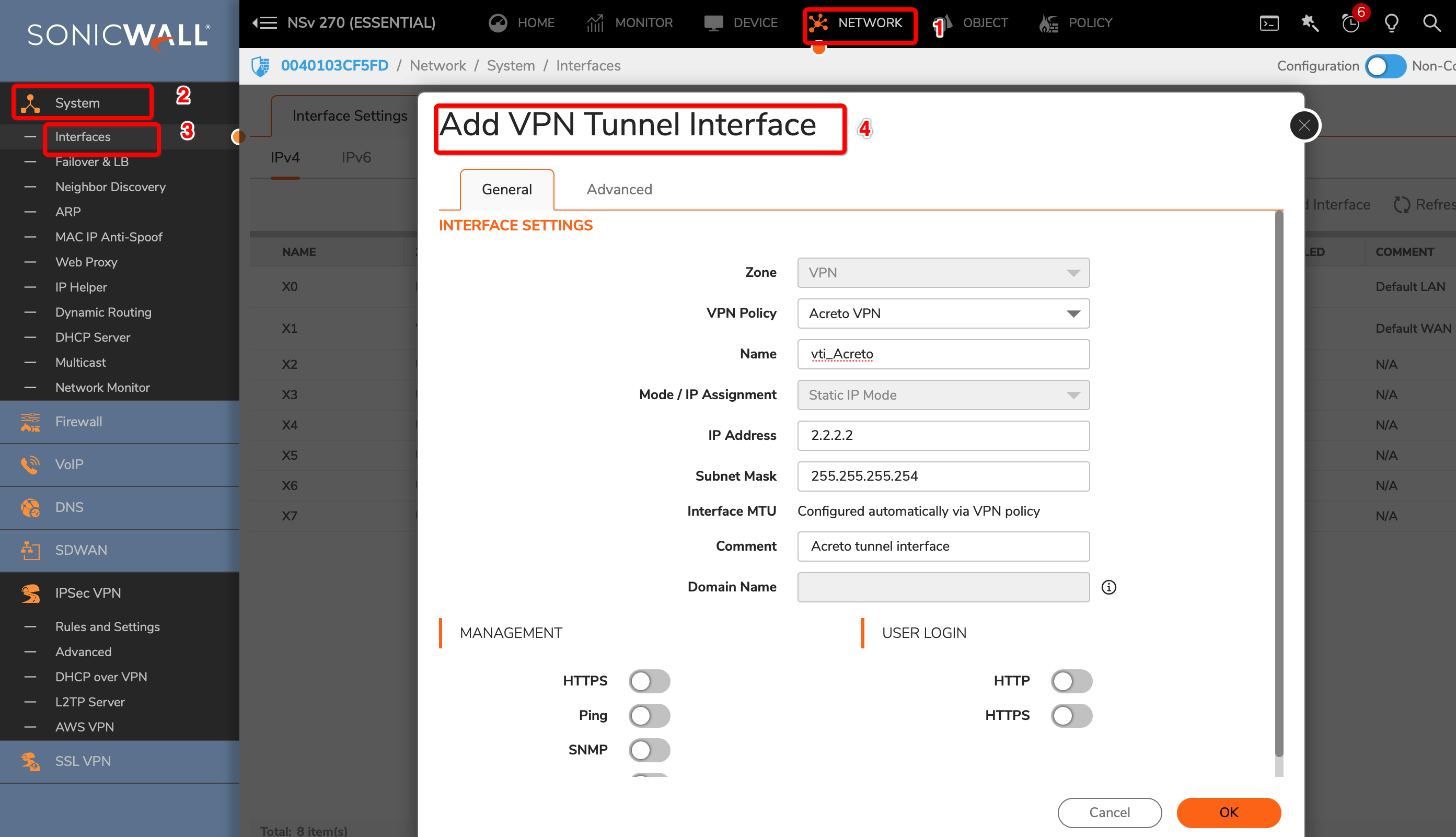This screenshot has width=1456, height=837.
Task: Switch to the IPv6 tab
Action: pos(356,157)
